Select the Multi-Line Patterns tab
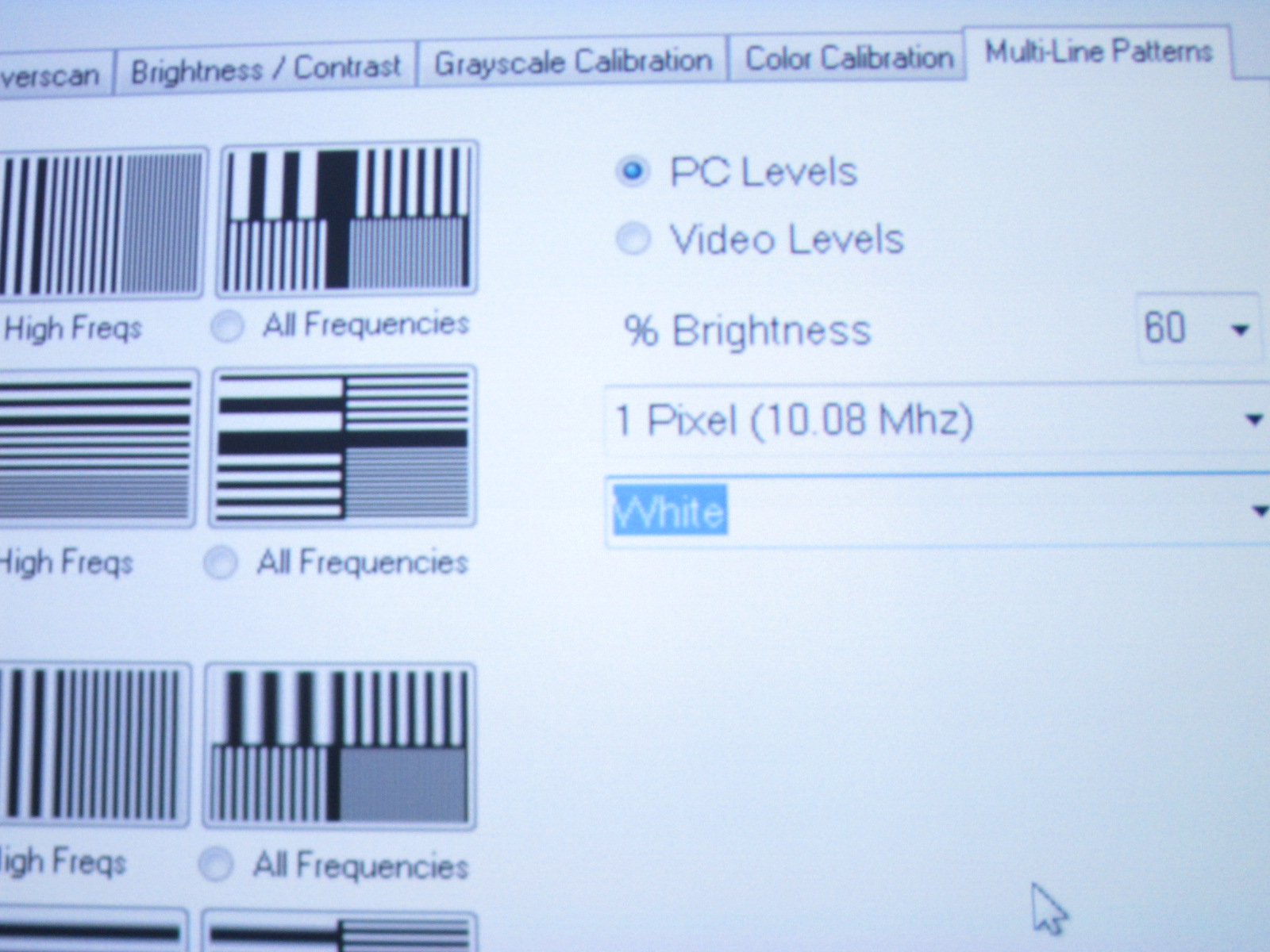1270x952 pixels. (x=1099, y=52)
